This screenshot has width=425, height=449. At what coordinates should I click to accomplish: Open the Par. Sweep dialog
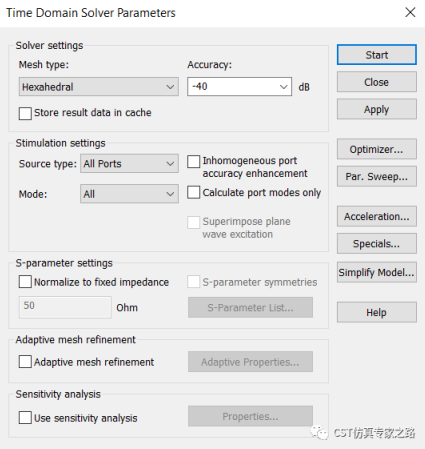[x=376, y=176]
